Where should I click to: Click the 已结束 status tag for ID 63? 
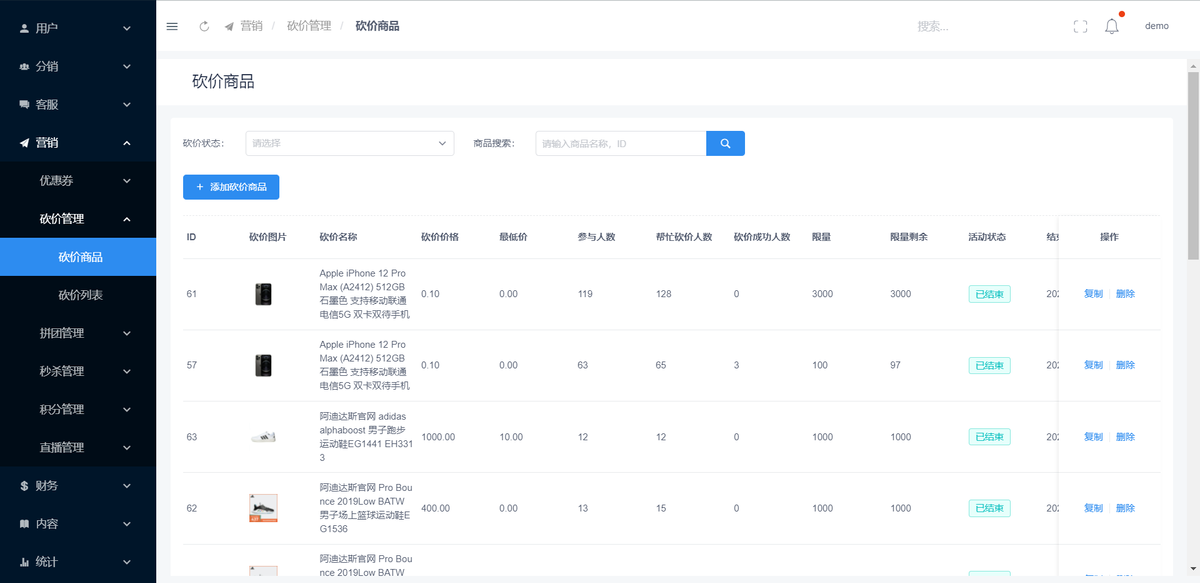[x=989, y=437]
